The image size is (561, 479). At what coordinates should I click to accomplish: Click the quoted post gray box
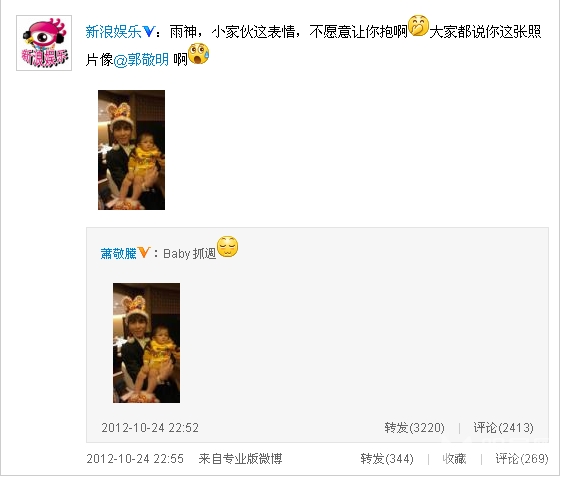click(x=317, y=335)
